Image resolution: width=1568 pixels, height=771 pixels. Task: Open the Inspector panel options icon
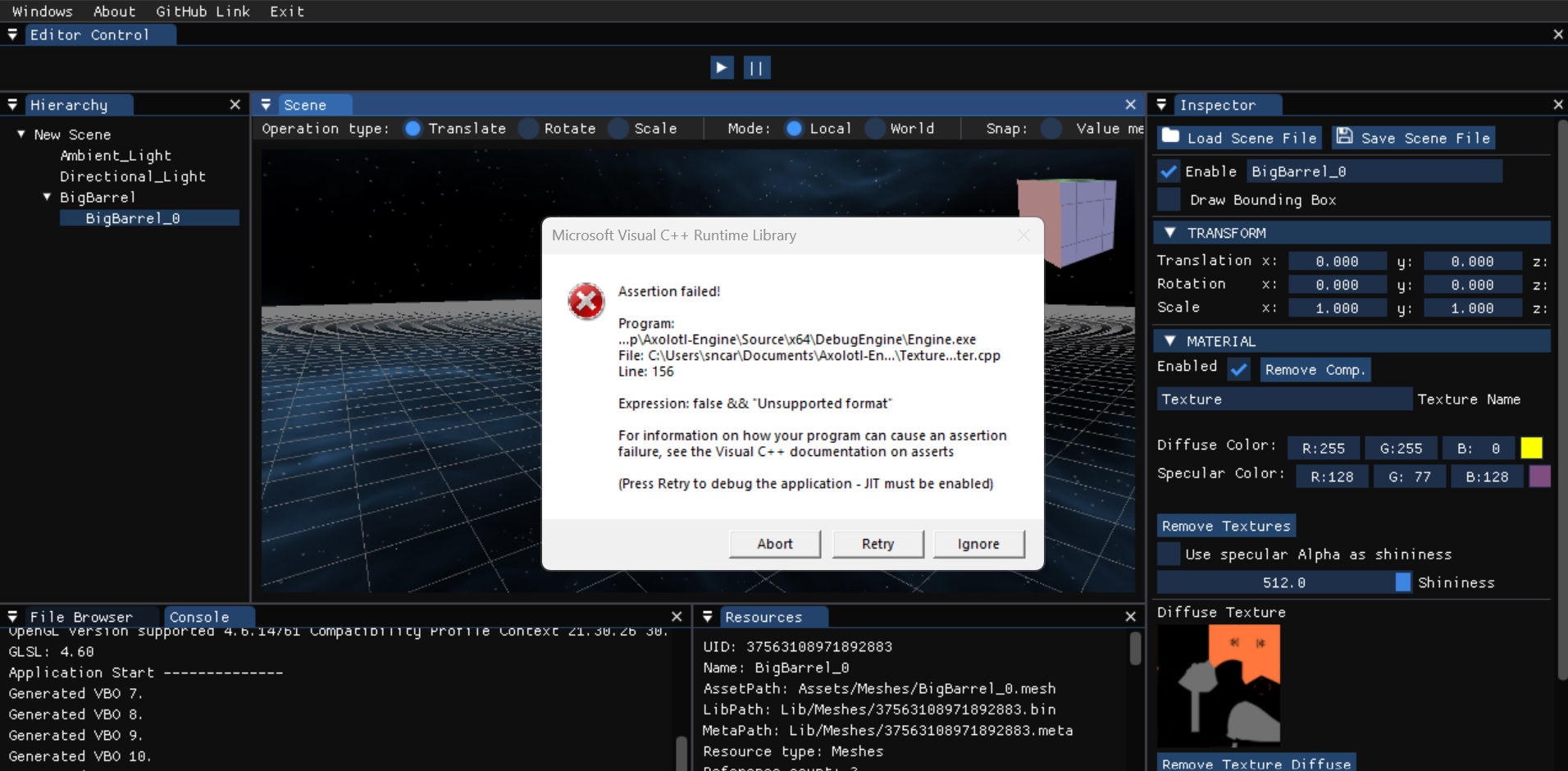click(x=1162, y=104)
